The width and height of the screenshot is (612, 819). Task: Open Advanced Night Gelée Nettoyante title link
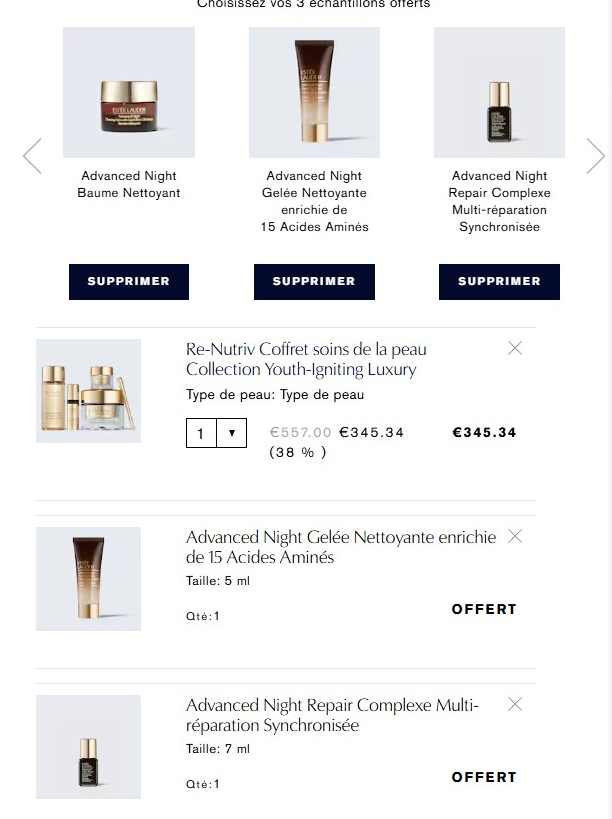click(x=341, y=547)
